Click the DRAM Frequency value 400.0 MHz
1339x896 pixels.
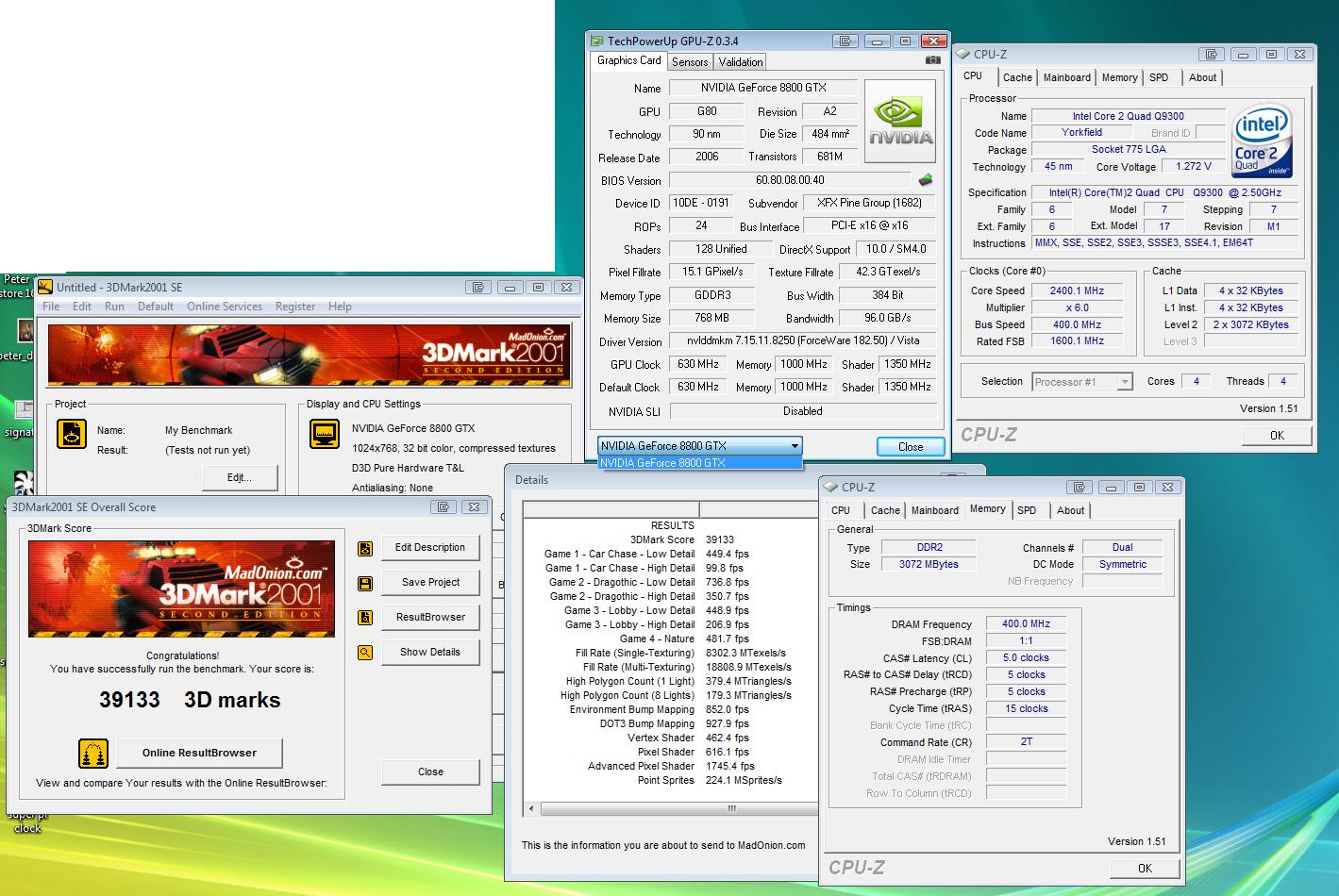click(1026, 624)
